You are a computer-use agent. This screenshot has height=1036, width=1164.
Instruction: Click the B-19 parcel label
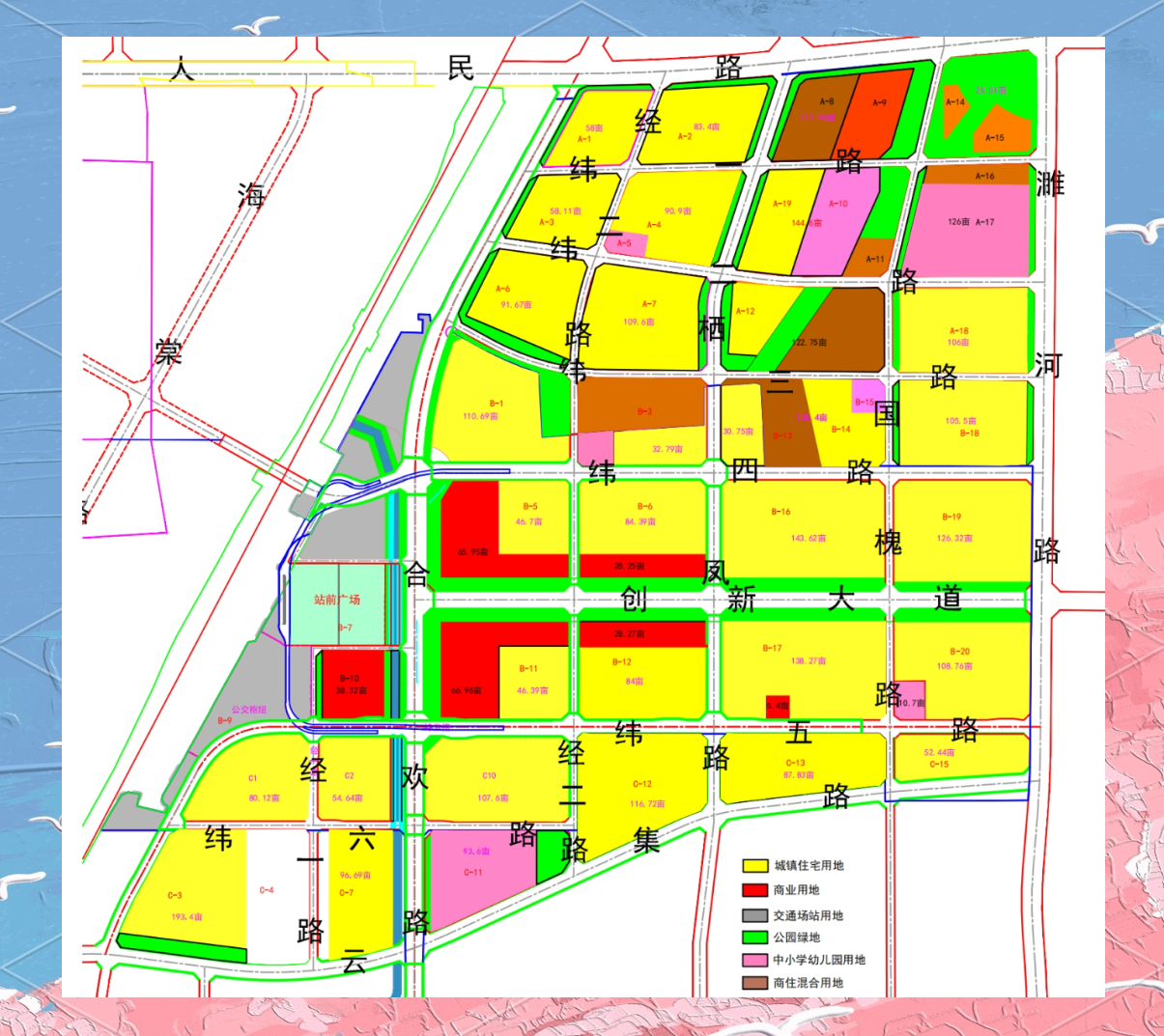pos(951,518)
